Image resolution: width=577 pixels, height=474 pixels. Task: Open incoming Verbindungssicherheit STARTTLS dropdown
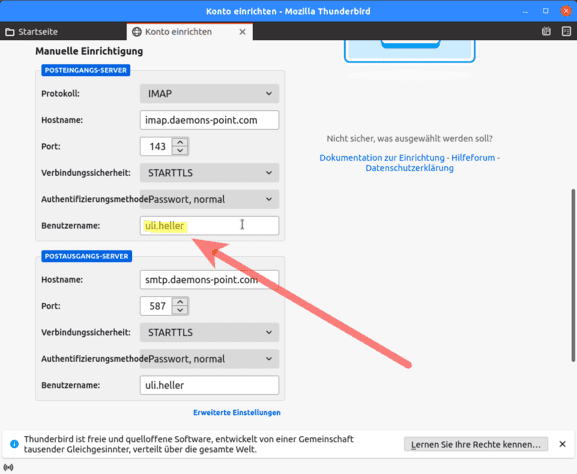pyautogui.click(x=209, y=173)
